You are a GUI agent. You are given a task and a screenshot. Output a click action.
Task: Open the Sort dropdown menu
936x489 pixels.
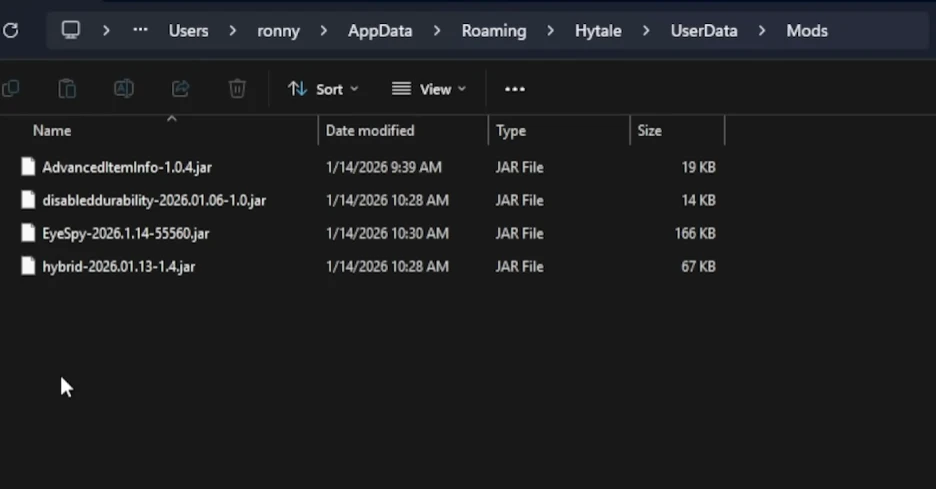(x=322, y=89)
